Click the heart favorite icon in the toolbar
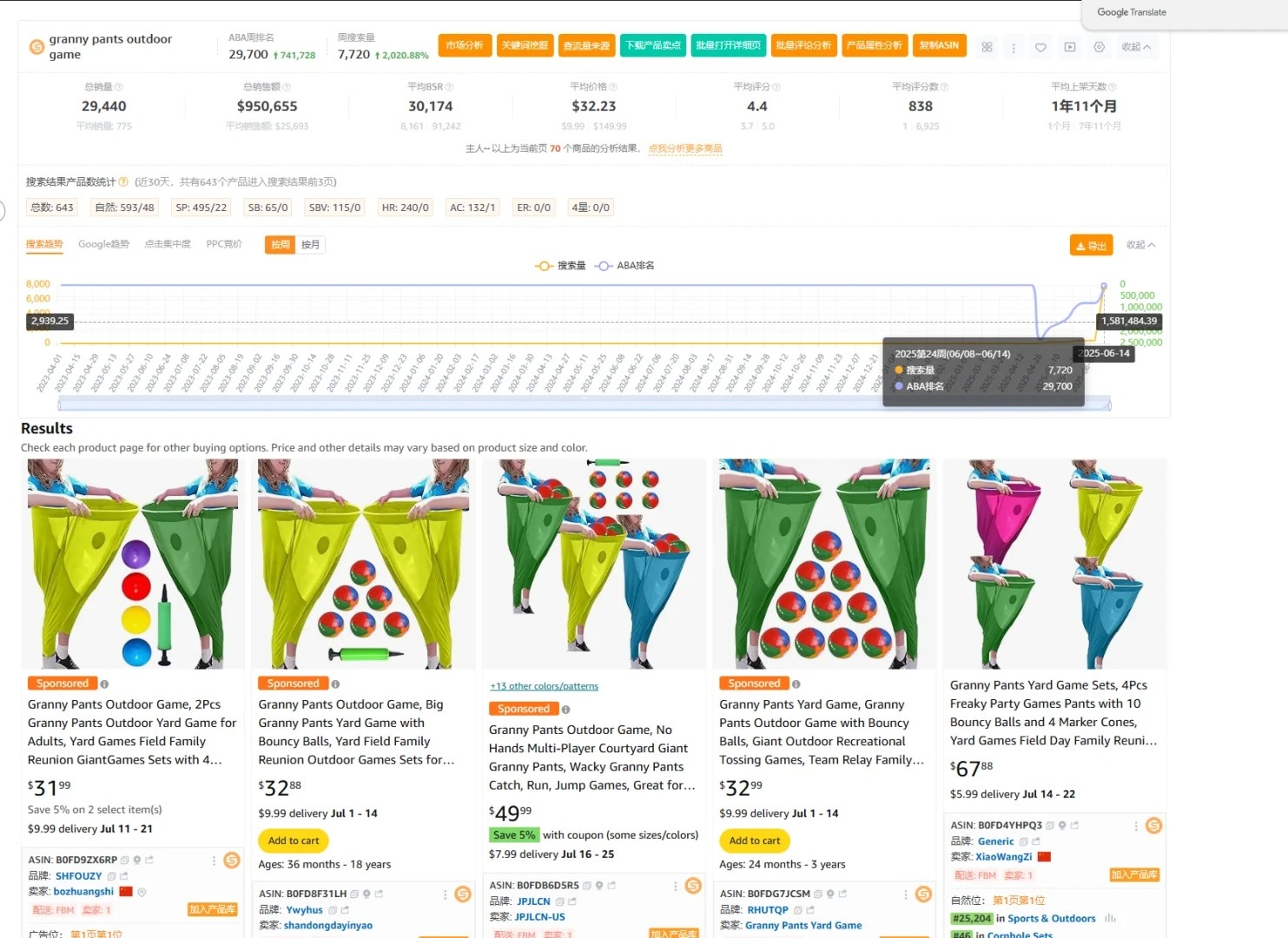The width and height of the screenshot is (1288, 938). click(1040, 47)
